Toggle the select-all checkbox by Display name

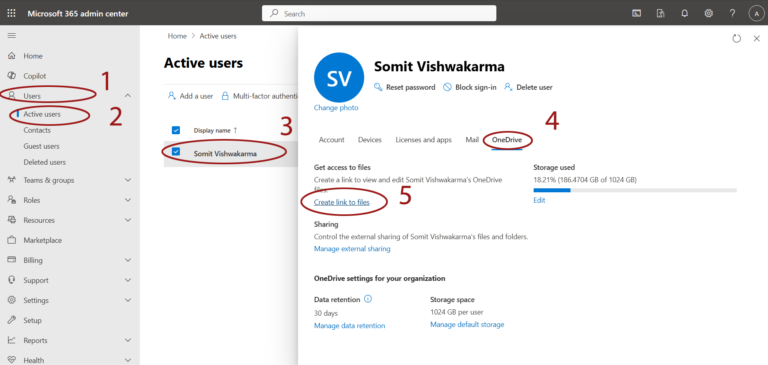pos(176,130)
